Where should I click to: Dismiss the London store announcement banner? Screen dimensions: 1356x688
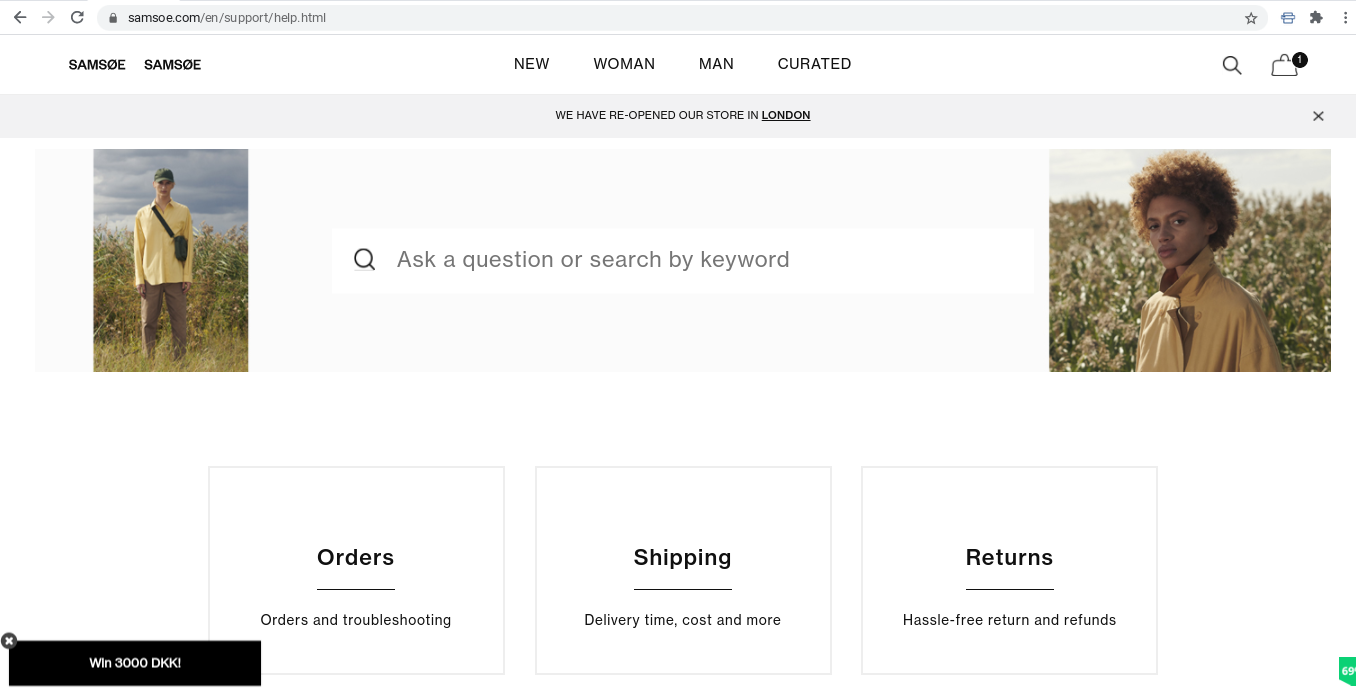click(x=1318, y=116)
